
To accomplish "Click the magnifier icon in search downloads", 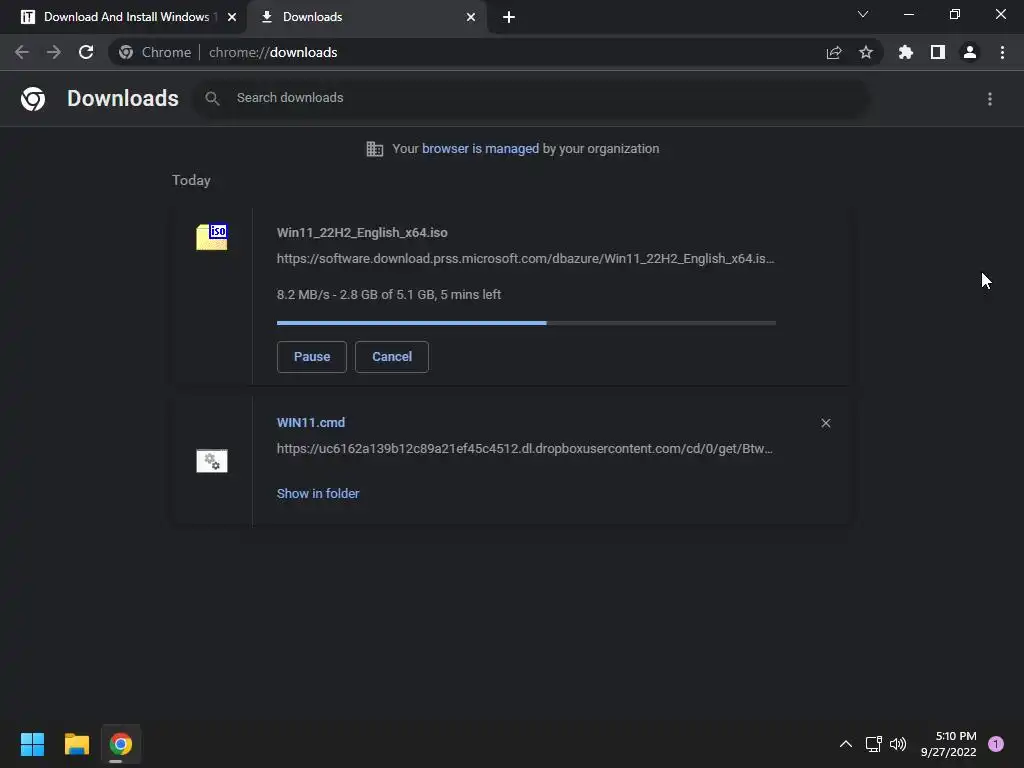I will [212, 99].
